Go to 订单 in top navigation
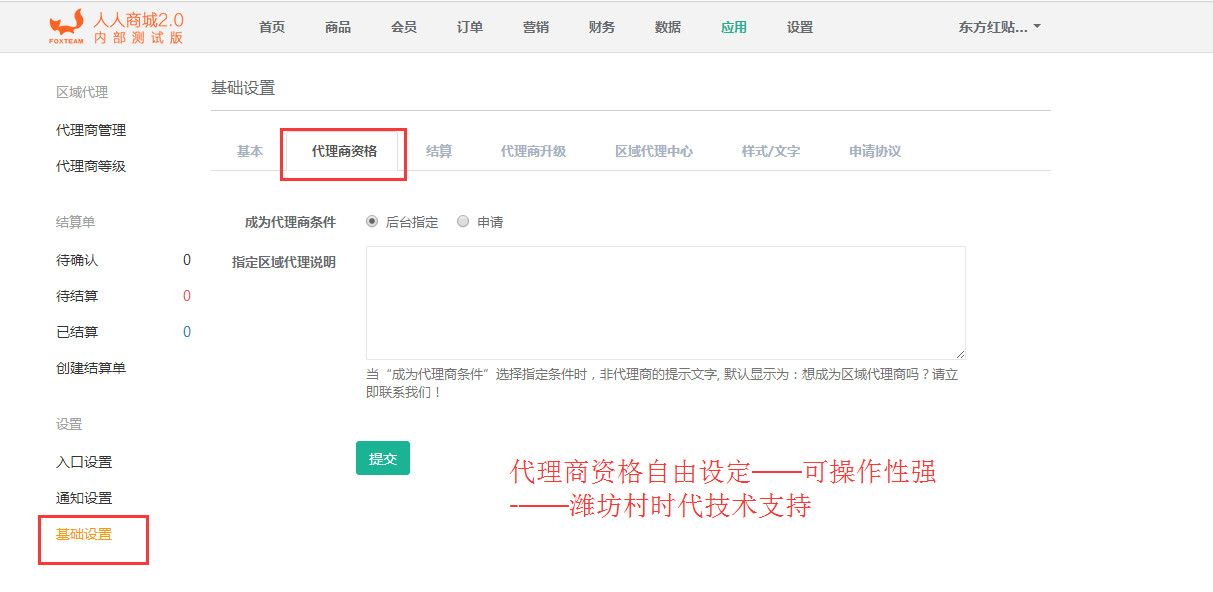This screenshot has width=1213, height=592. [470, 27]
